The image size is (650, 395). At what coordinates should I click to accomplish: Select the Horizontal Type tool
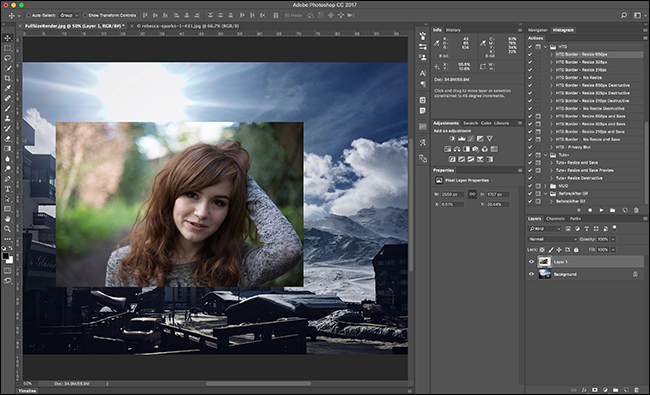click(x=7, y=189)
